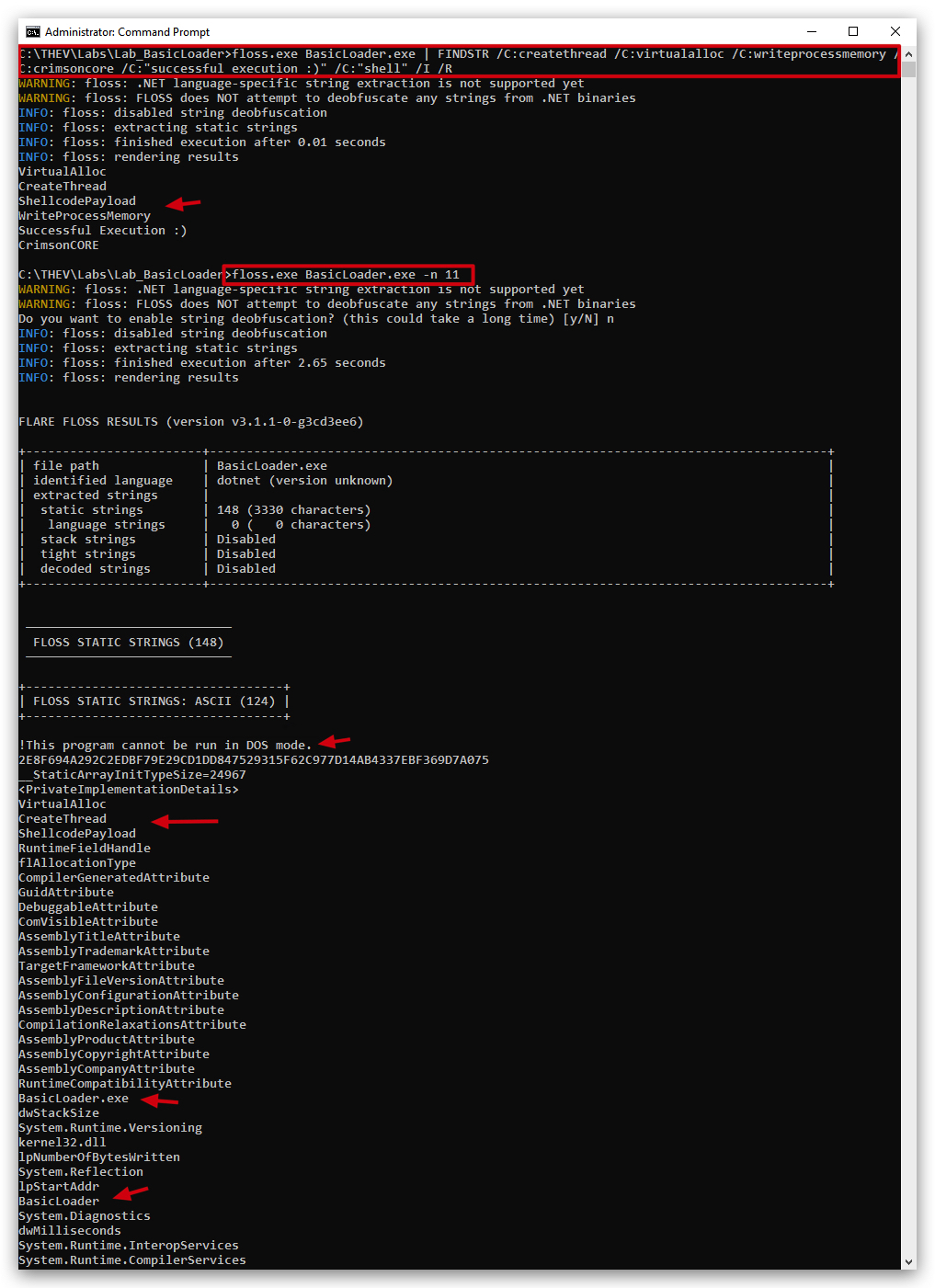This screenshot has height=1288, width=935.
Task: Click the 'DebuggableAttribute' string
Action: tap(88, 907)
